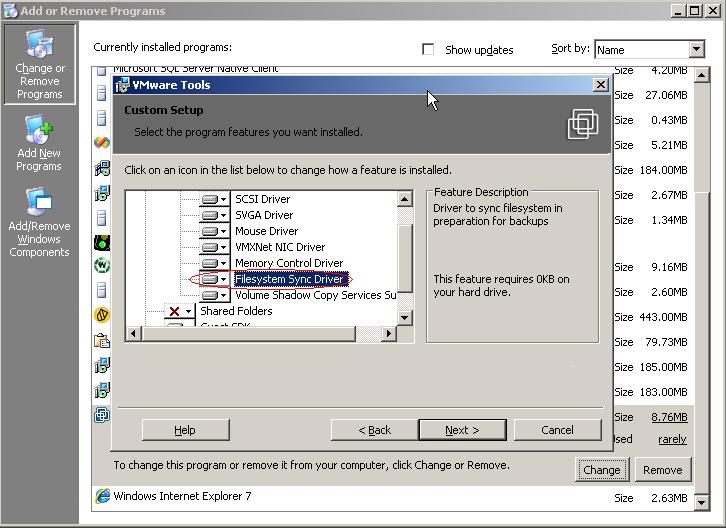Click feature list horizontal scrollbar right arrow
This screenshot has width=726, height=528.
[389, 333]
